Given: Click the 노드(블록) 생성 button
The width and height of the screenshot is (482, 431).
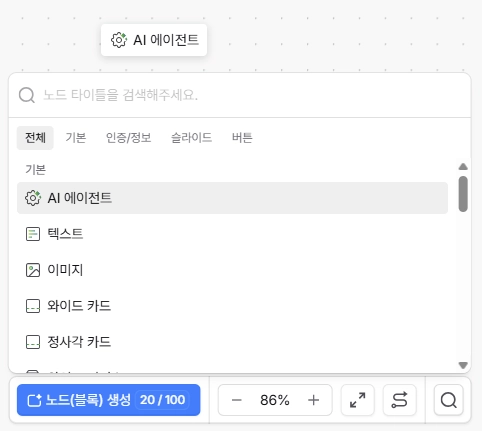Looking at the screenshot, I should (109, 400).
